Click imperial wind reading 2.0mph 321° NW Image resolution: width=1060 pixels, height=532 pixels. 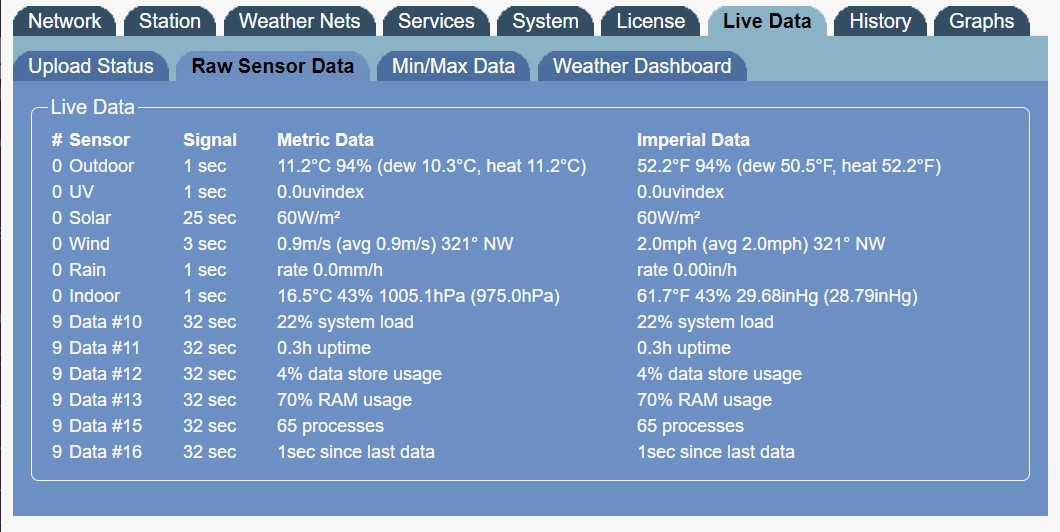point(761,244)
